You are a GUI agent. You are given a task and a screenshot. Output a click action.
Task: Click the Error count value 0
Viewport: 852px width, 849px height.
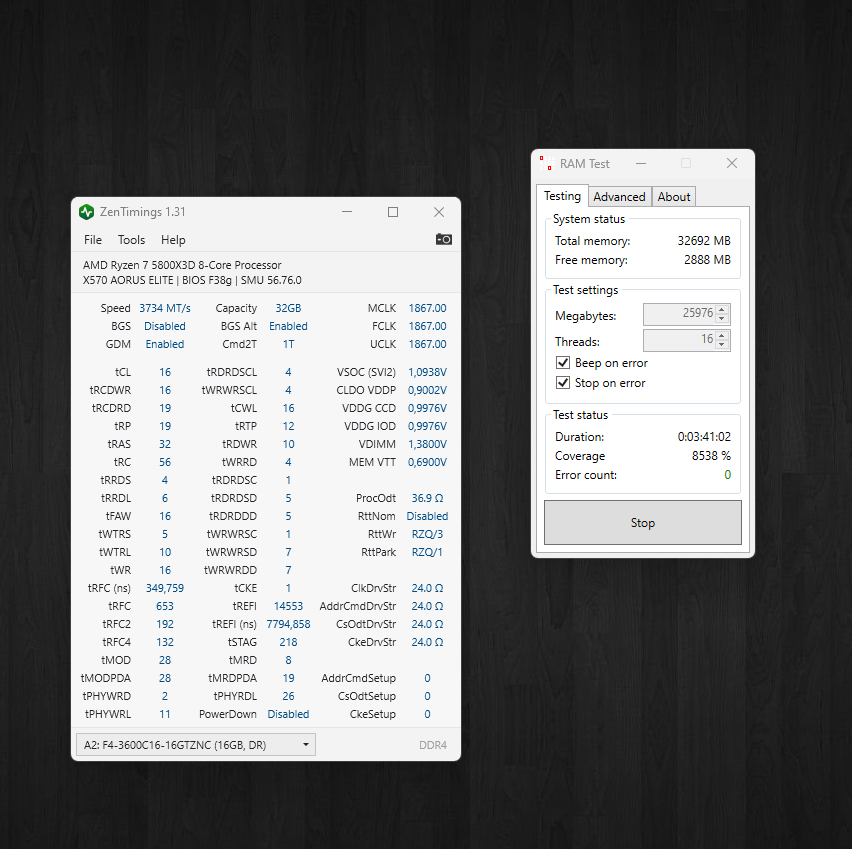click(728, 475)
